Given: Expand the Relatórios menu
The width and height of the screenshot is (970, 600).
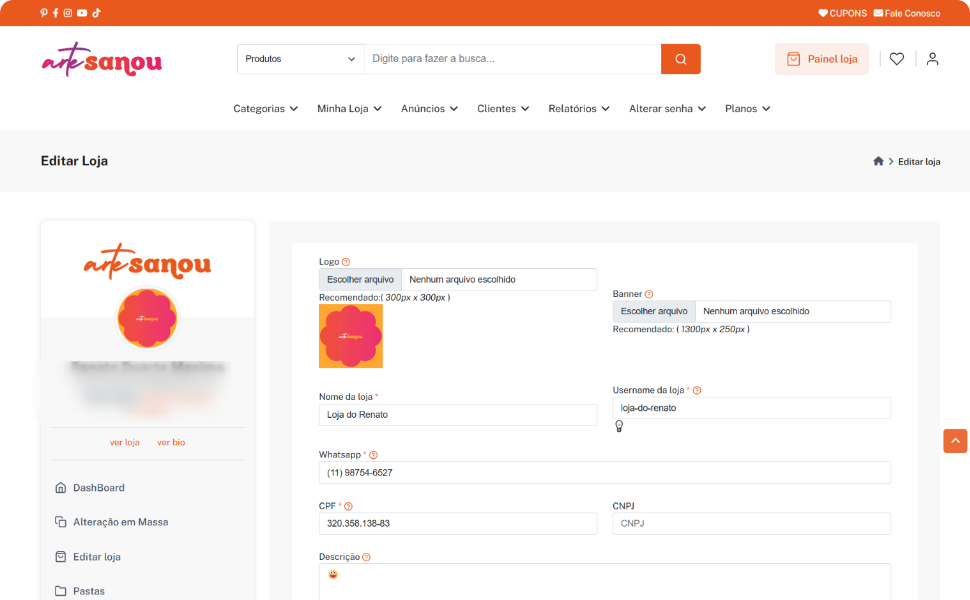Looking at the screenshot, I should 579,108.
